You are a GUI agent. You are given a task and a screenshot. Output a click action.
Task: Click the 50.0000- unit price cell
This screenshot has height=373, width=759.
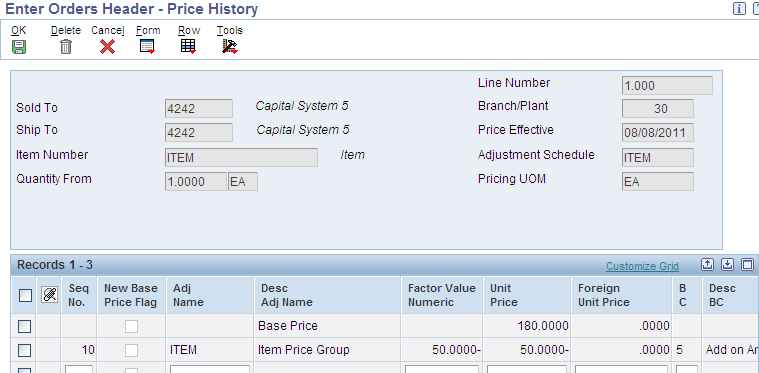[527, 350]
